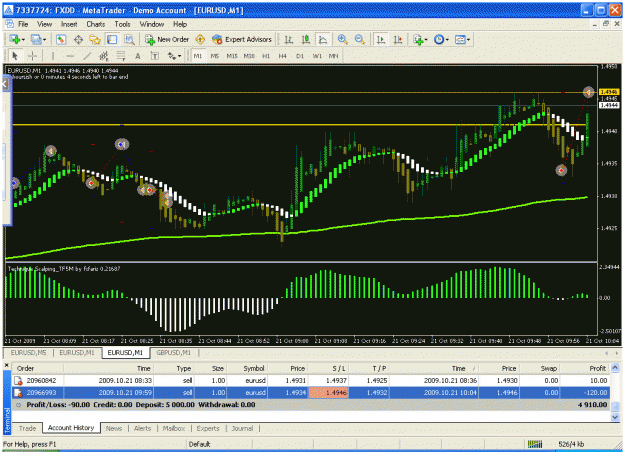Expand the Templates dropdown arrow

click(x=468, y=39)
